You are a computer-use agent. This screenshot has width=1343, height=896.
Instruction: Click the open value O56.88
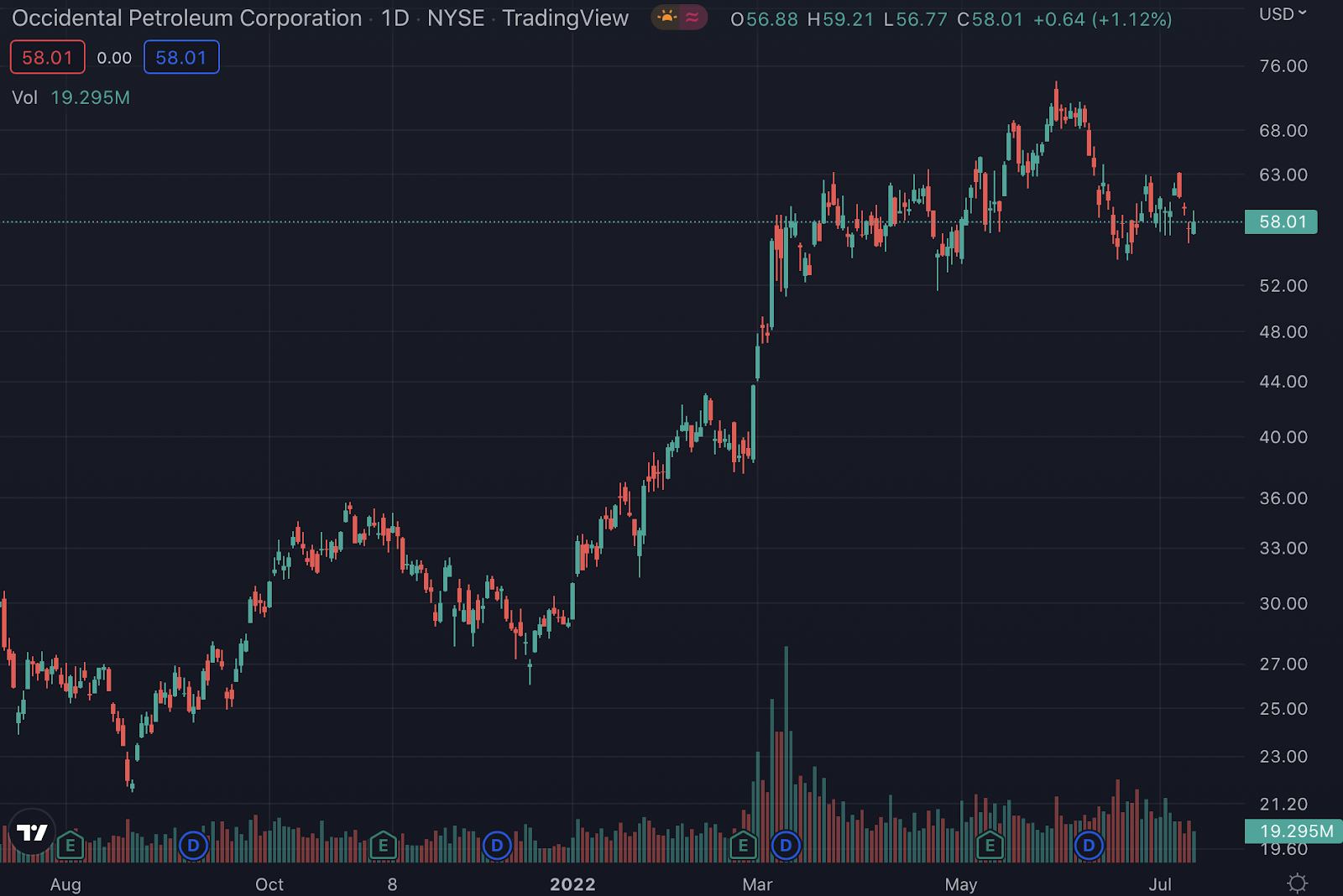pyautogui.click(x=765, y=19)
